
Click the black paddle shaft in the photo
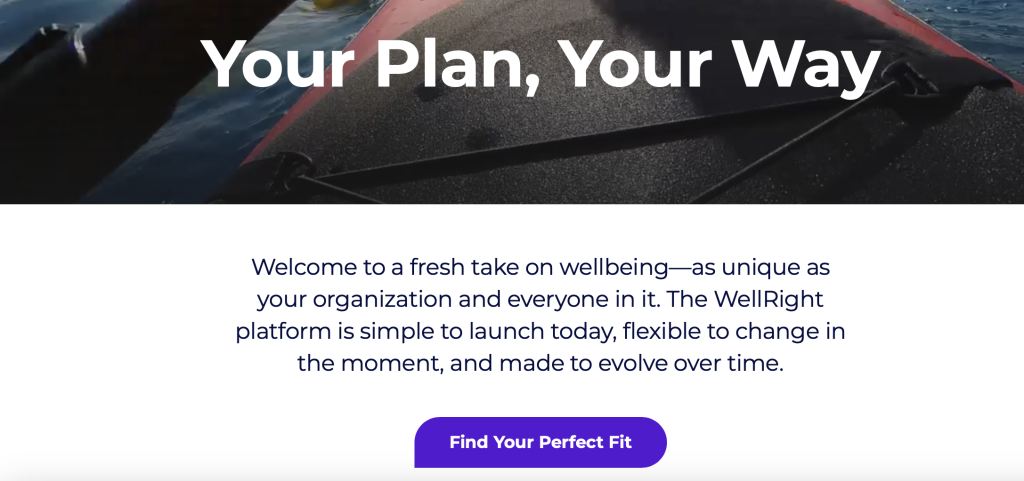tap(60, 80)
